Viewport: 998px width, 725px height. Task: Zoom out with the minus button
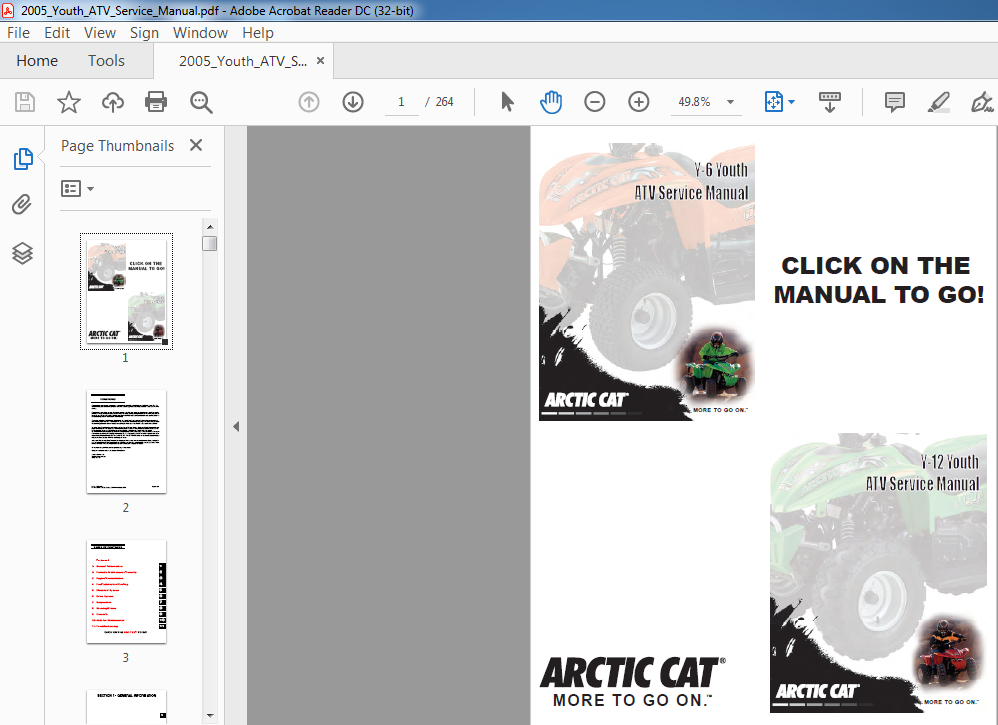pos(594,102)
